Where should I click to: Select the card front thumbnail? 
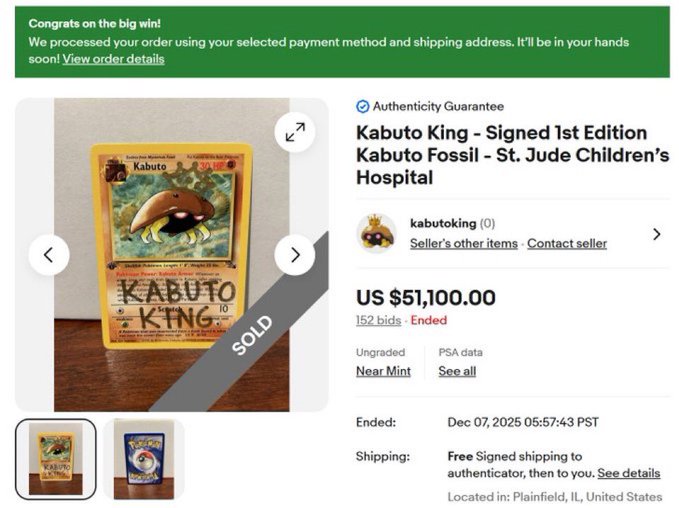tap(56, 458)
